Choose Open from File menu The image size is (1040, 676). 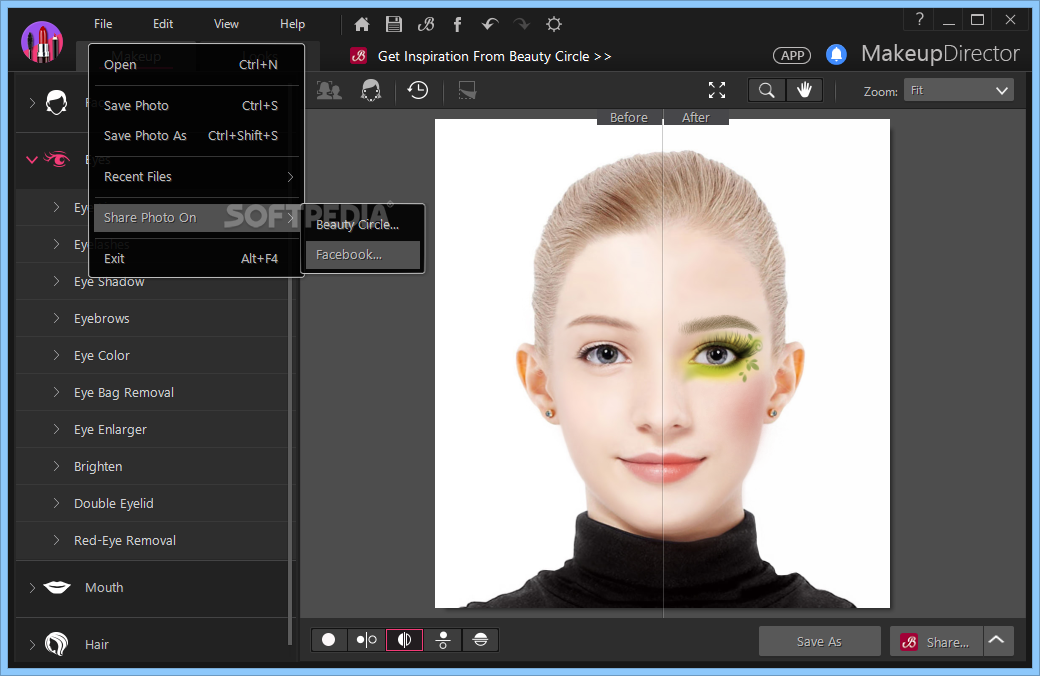point(197,64)
